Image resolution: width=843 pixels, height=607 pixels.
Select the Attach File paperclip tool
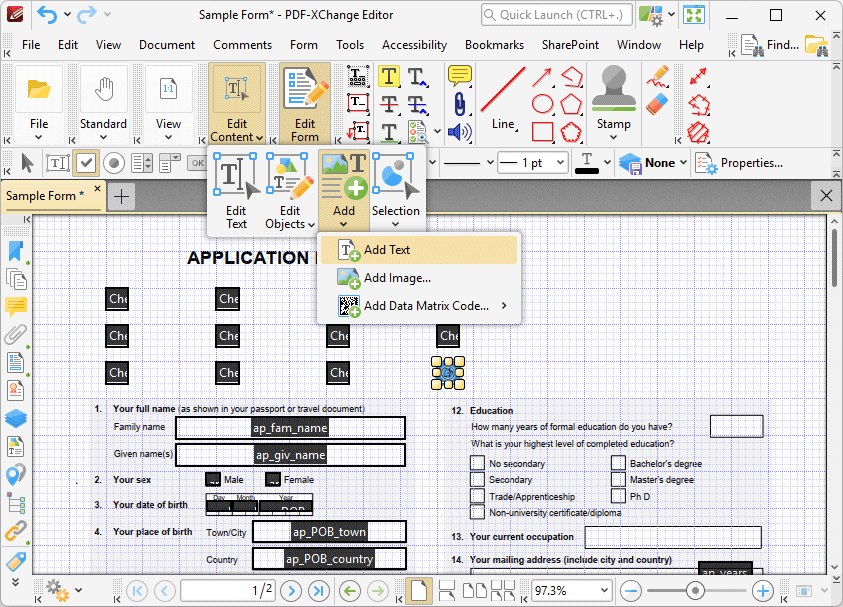(x=459, y=104)
